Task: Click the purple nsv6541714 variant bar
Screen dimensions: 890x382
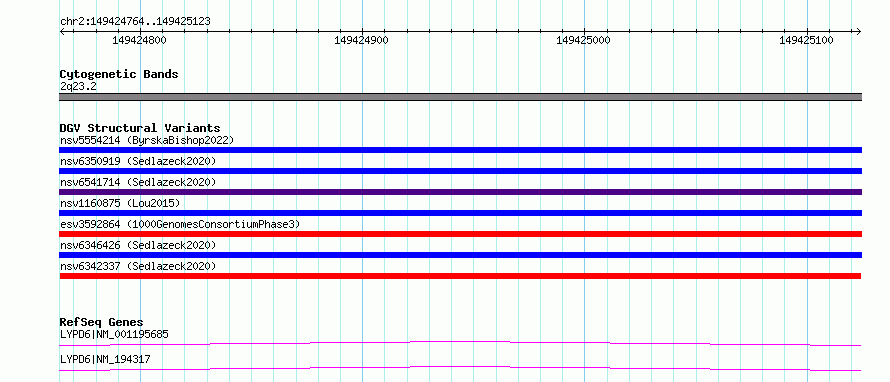Action: point(460,192)
